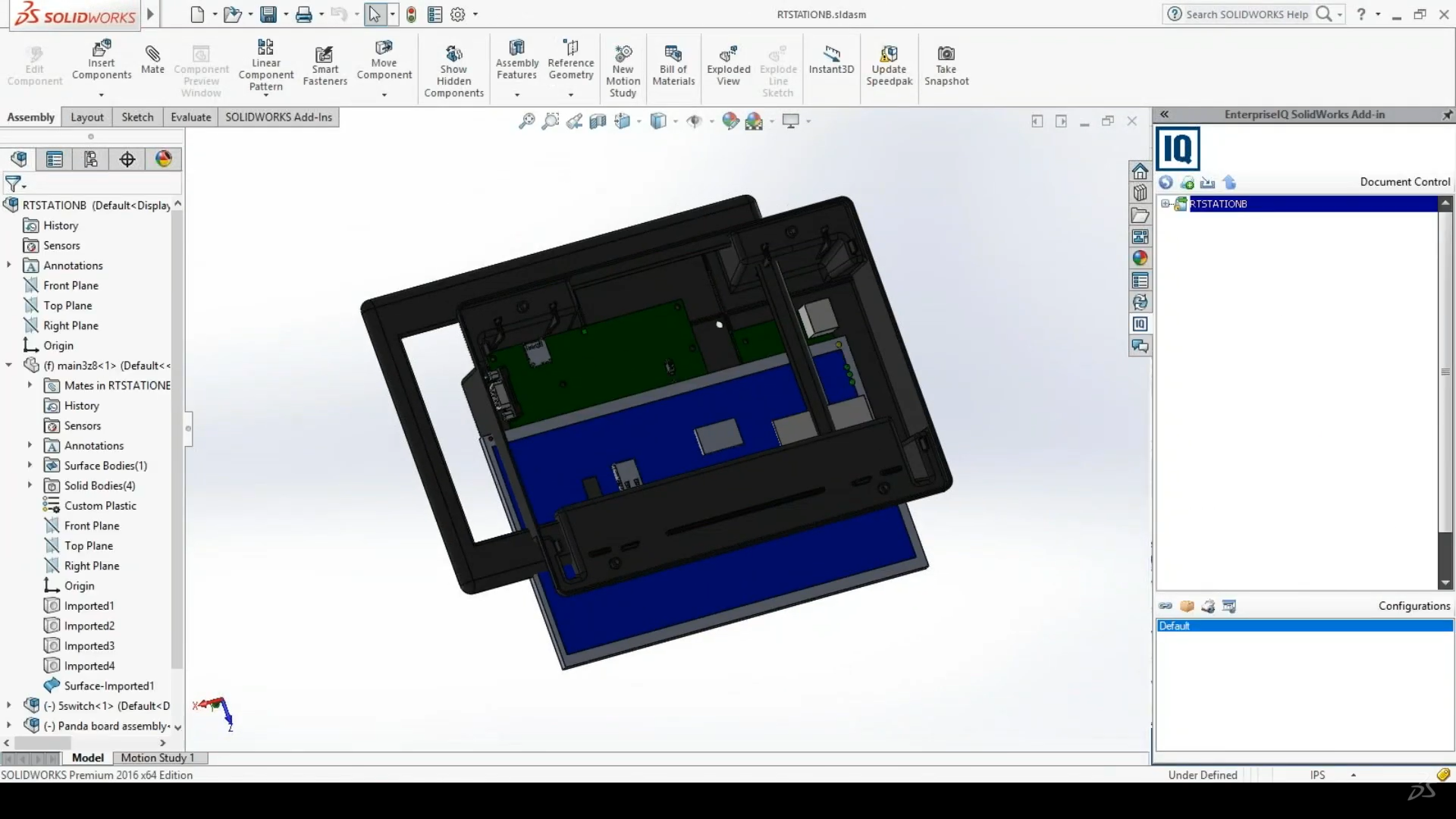This screenshot has height=819, width=1456.
Task: Start a New Motion Study
Action: pos(623,71)
